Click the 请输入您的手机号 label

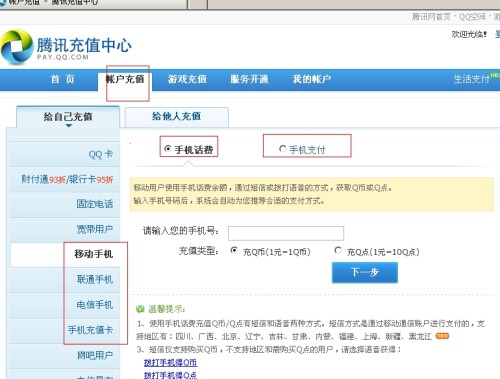[181, 230]
